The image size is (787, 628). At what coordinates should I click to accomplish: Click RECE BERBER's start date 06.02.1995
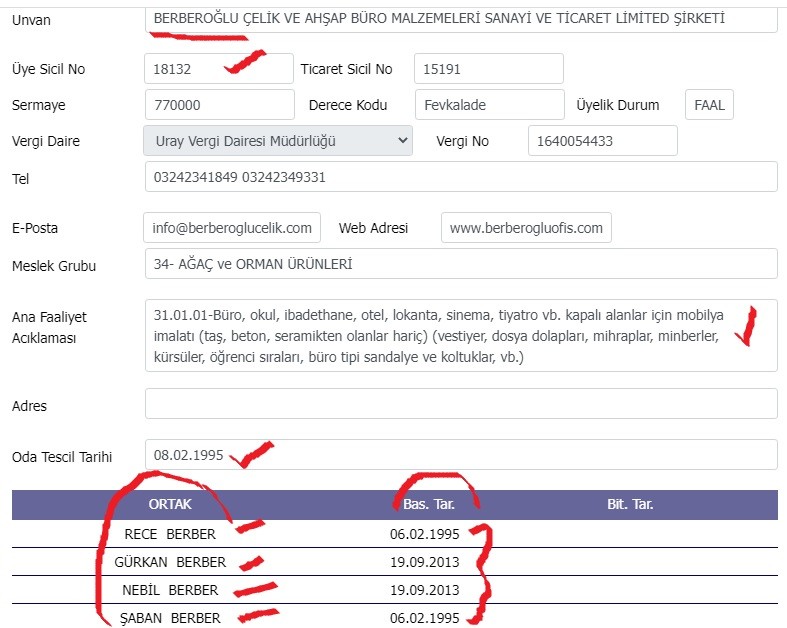click(425, 534)
